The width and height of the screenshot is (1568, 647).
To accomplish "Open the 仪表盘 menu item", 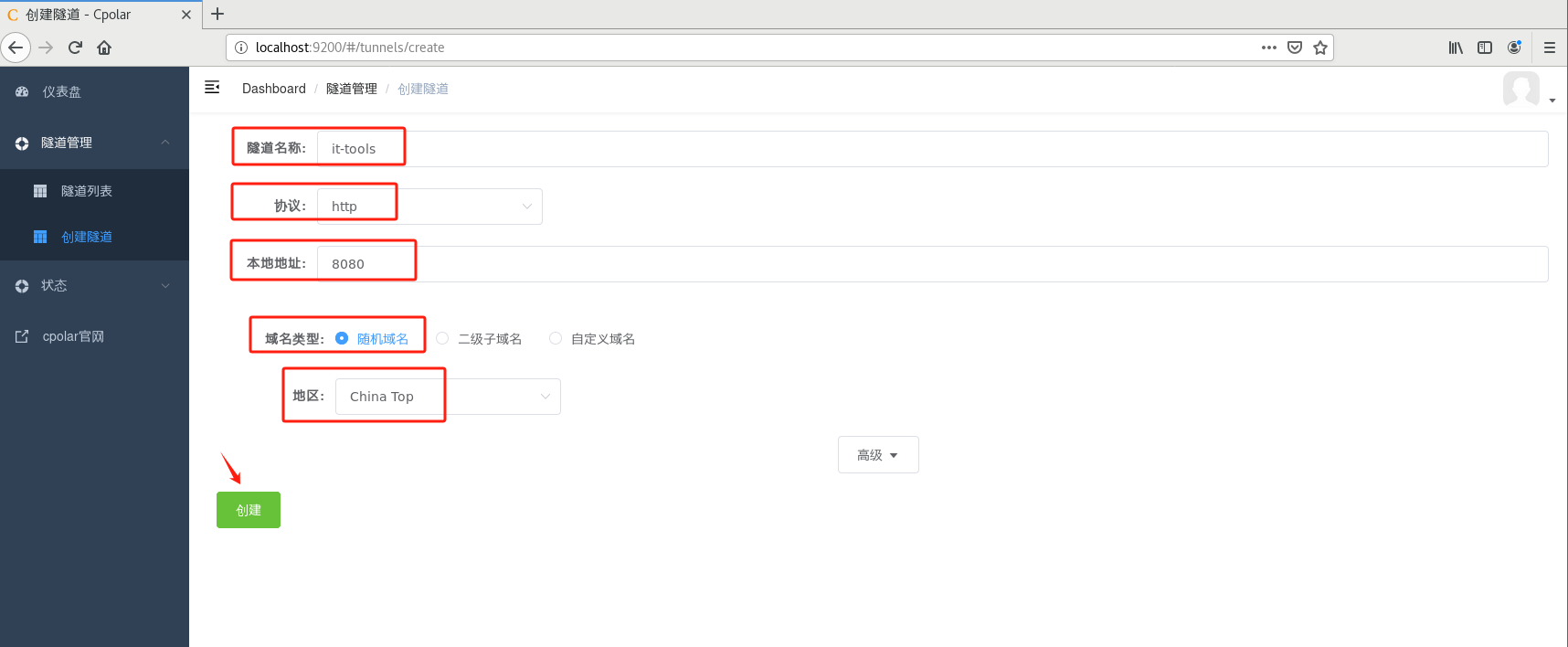I will point(94,91).
